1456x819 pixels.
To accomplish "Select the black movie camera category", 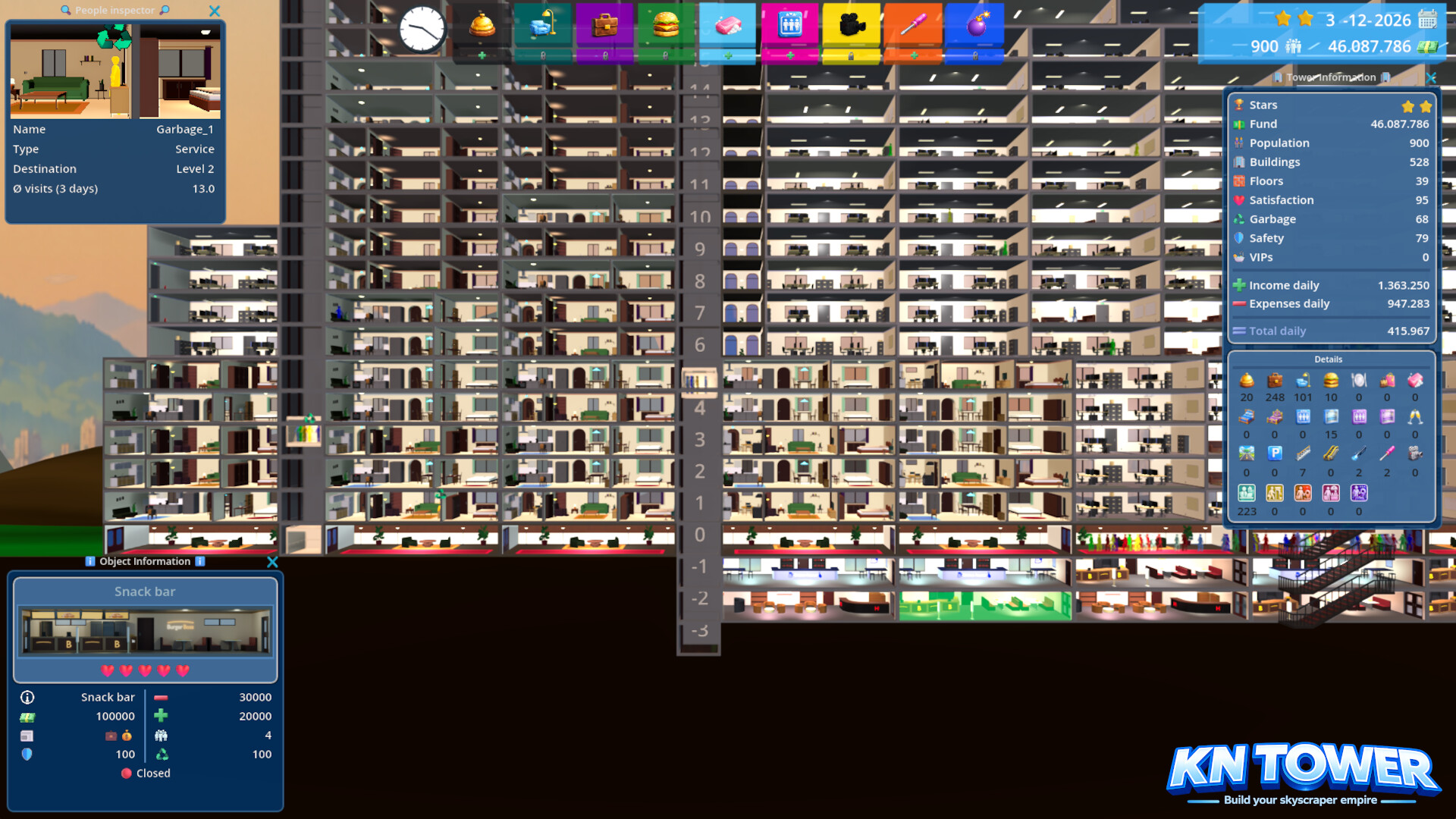I will tap(852, 27).
